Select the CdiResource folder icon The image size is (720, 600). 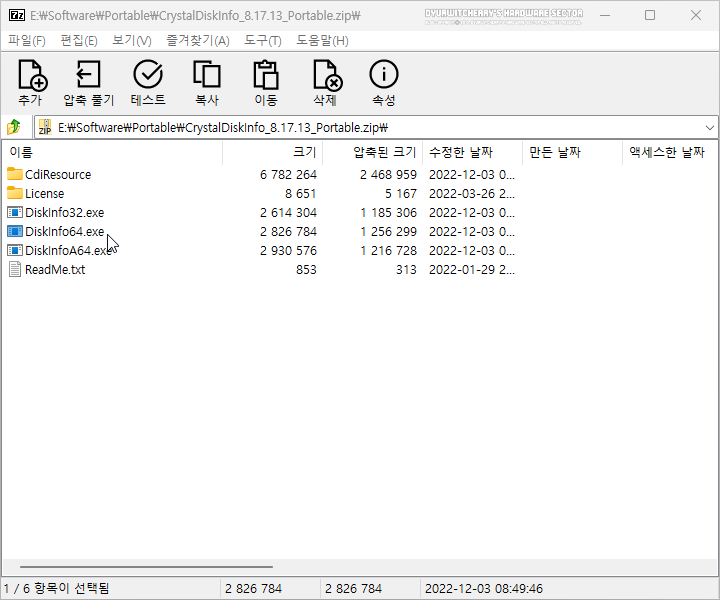[15, 174]
